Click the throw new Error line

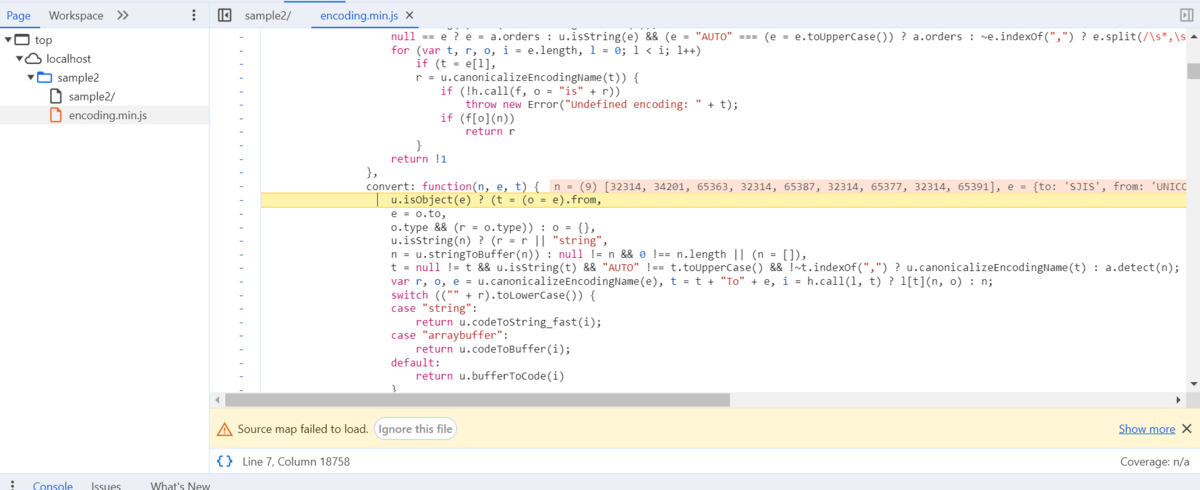click(601, 104)
